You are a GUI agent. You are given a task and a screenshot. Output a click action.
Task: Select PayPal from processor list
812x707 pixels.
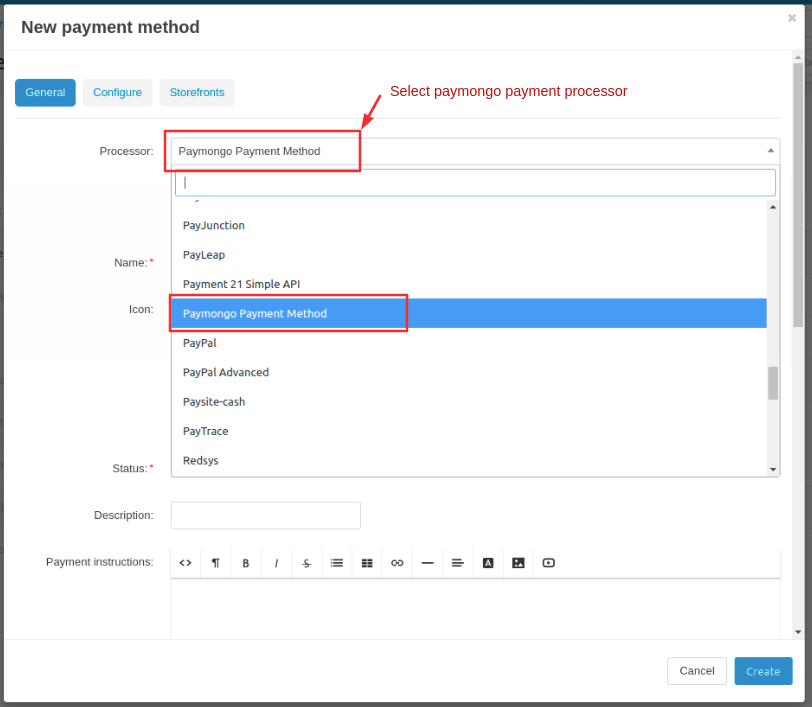coord(469,343)
